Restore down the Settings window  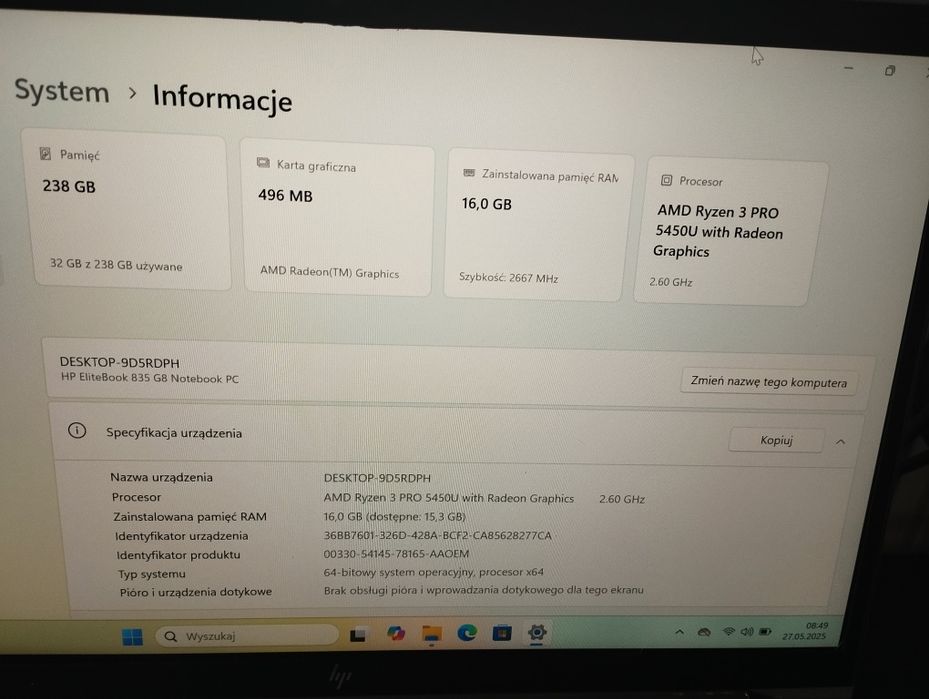click(x=889, y=71)
